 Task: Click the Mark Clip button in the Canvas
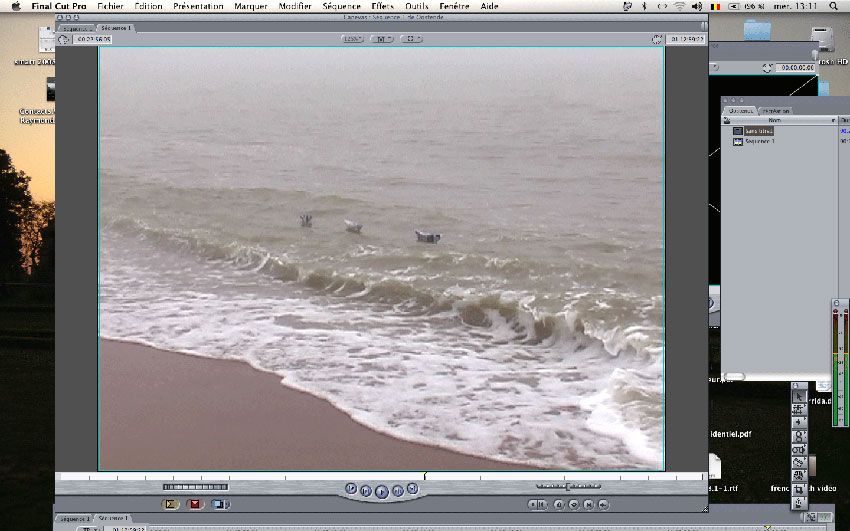pyautogui.click(x=589, y=504)
